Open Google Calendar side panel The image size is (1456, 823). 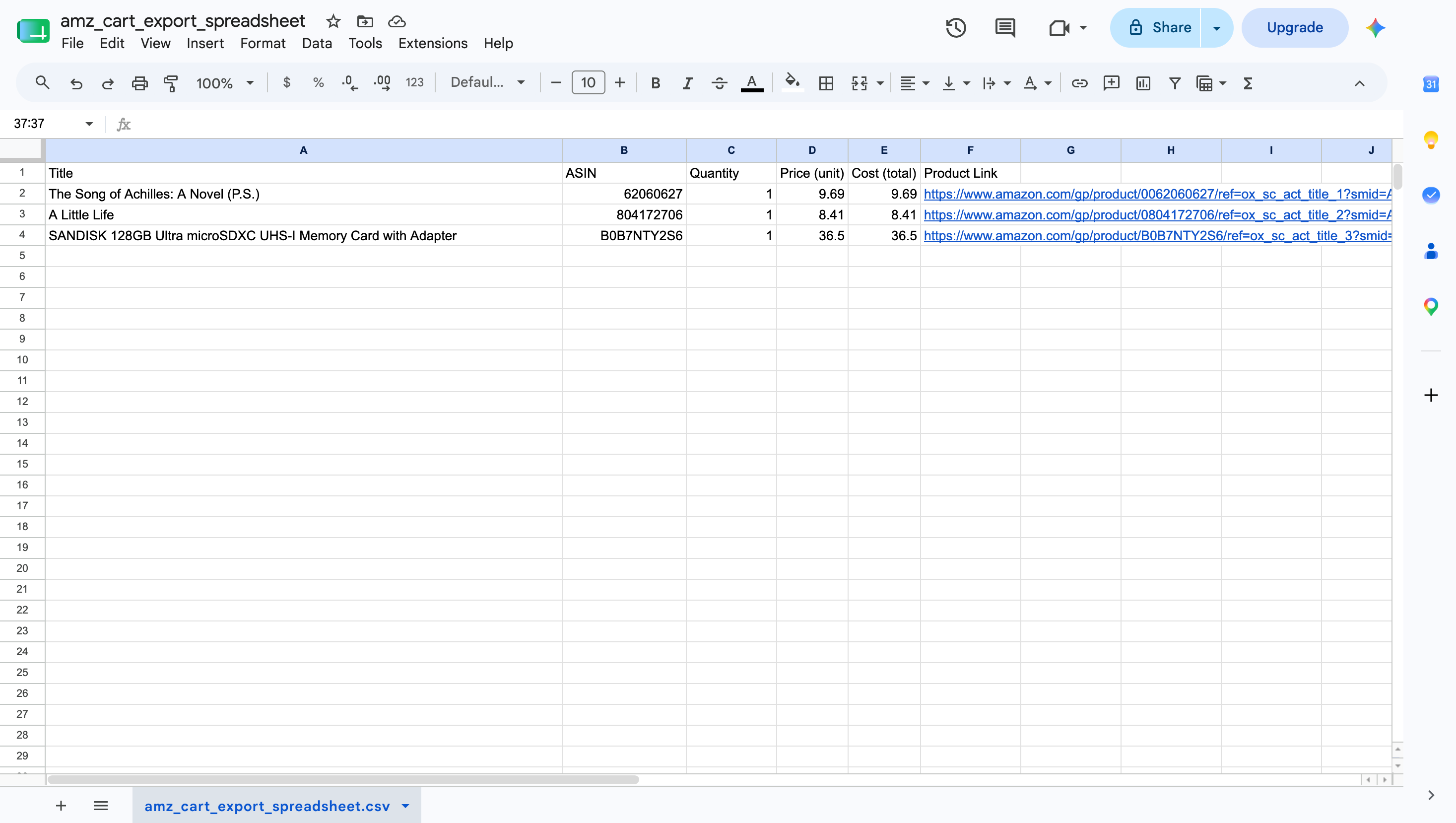pyautogui.click(x=1431, y=84)
